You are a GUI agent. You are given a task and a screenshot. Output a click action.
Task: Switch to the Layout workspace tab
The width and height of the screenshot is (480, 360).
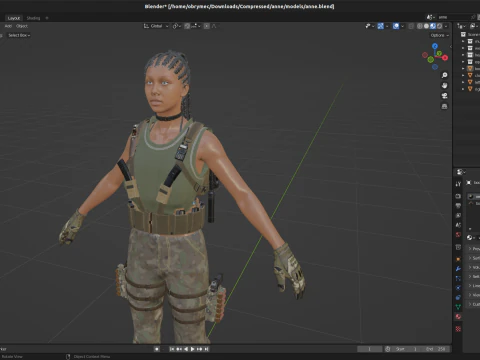click(14, 18)
